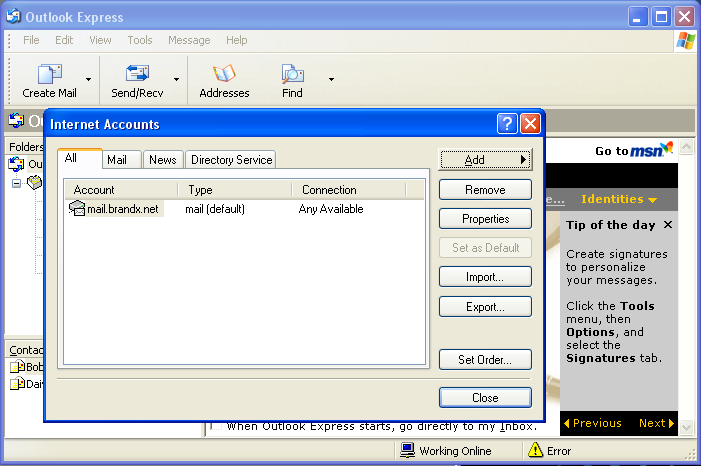Dismiss Tip of the day with X
This screenshot has height=466, width=701.
tap(668, 225)
